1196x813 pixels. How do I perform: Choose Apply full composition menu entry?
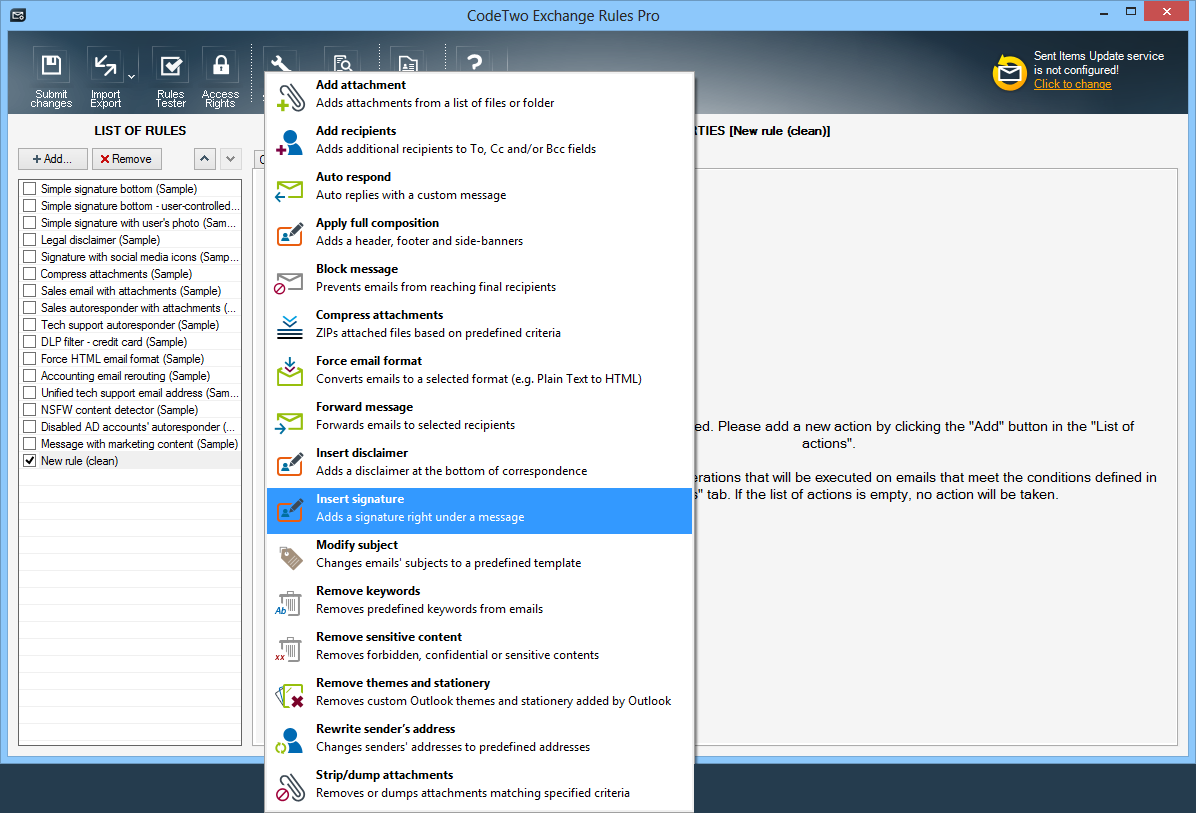pyautogui.click(x=479, y=233)
